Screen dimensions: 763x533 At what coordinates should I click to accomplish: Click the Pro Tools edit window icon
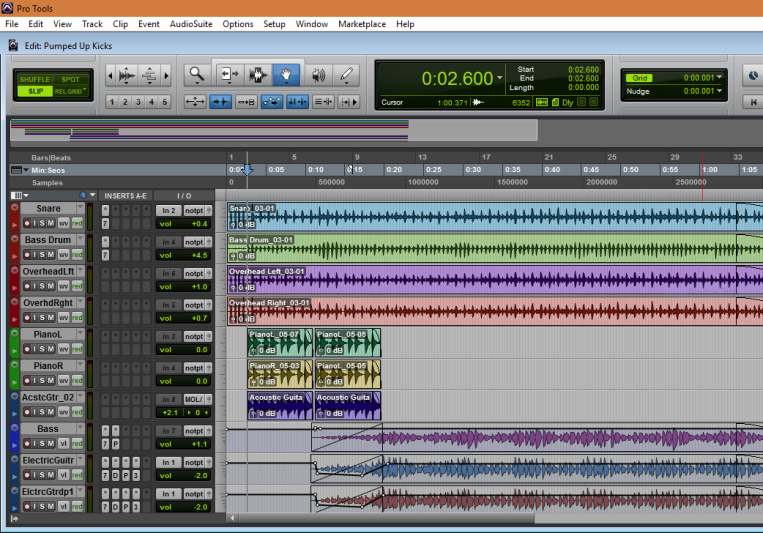(x=13, y=46)
